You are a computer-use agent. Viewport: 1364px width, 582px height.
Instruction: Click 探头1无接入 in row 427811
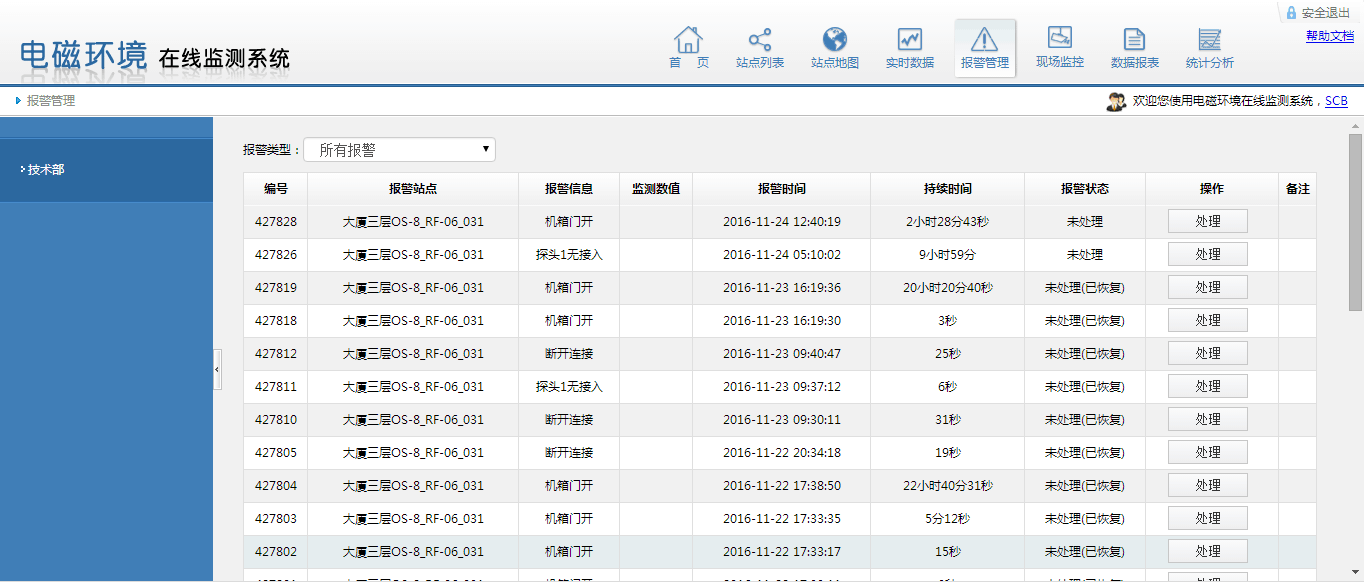click(569, 386)
